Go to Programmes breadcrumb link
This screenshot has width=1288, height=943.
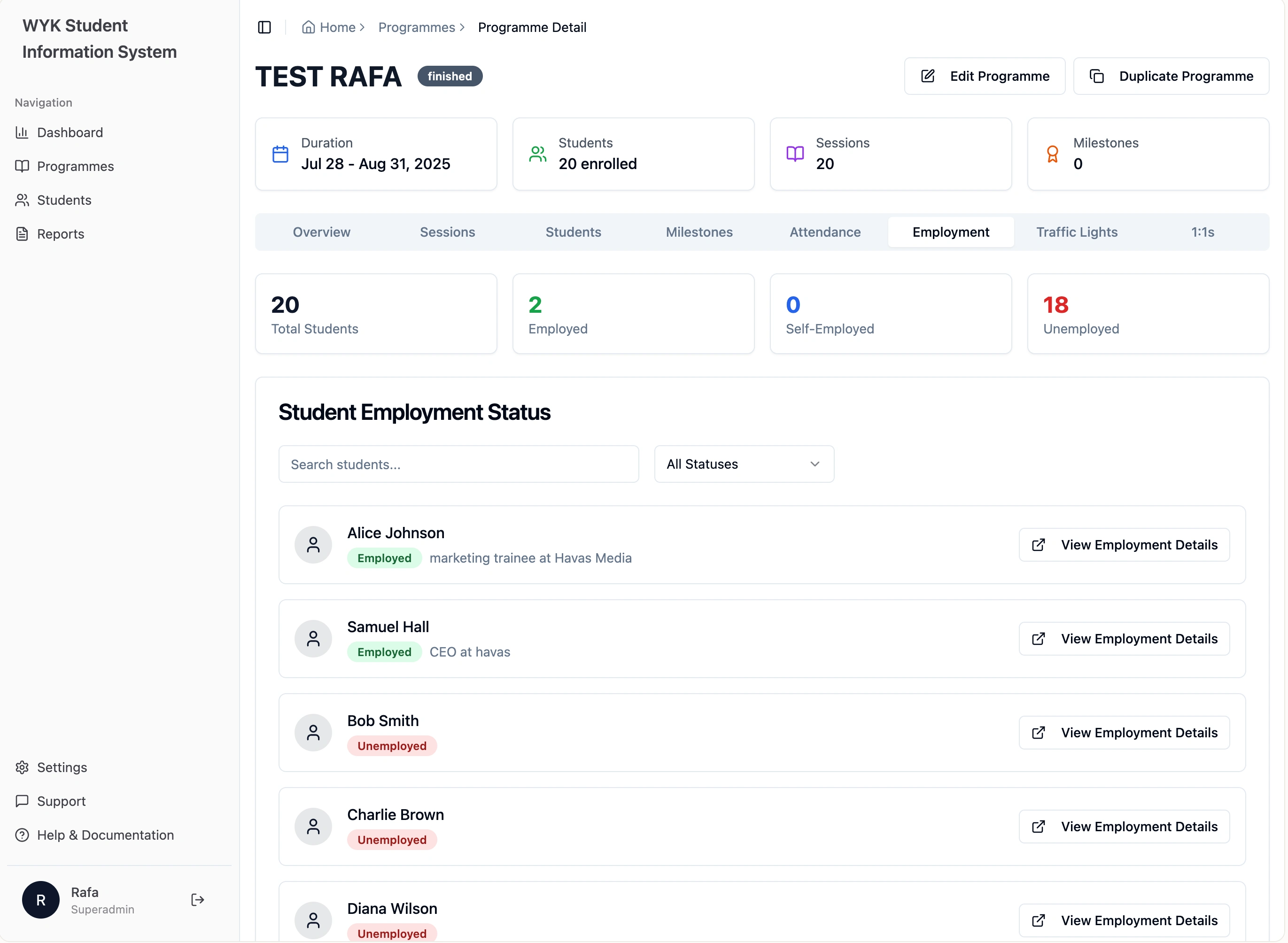416,27
